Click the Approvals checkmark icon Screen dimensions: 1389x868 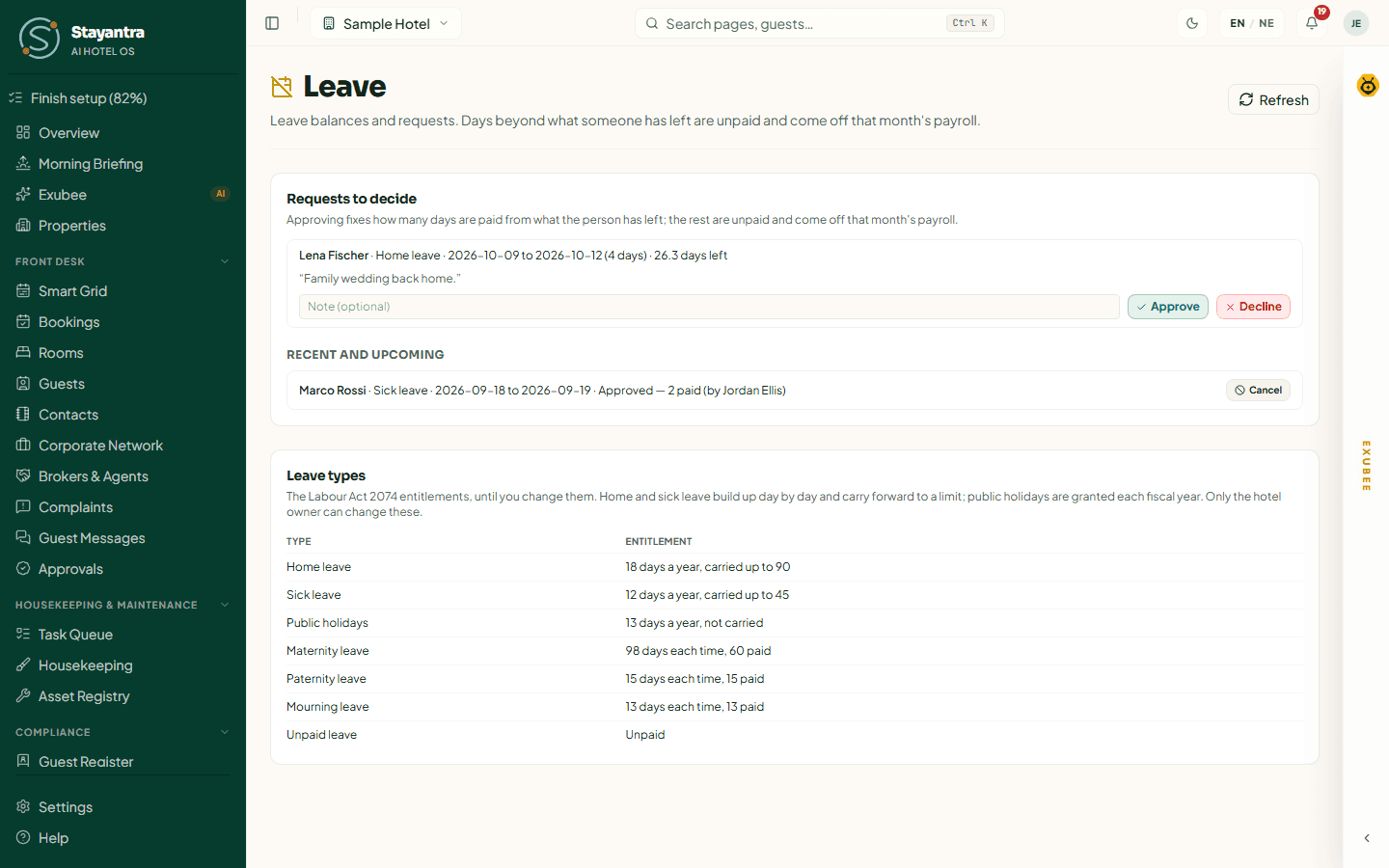coord(23,569)
